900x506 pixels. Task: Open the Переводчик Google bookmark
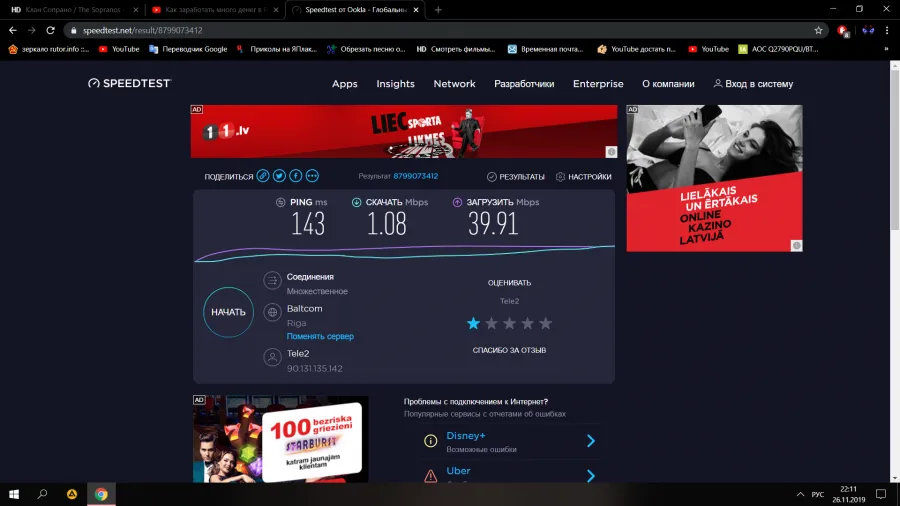[188, 49]
